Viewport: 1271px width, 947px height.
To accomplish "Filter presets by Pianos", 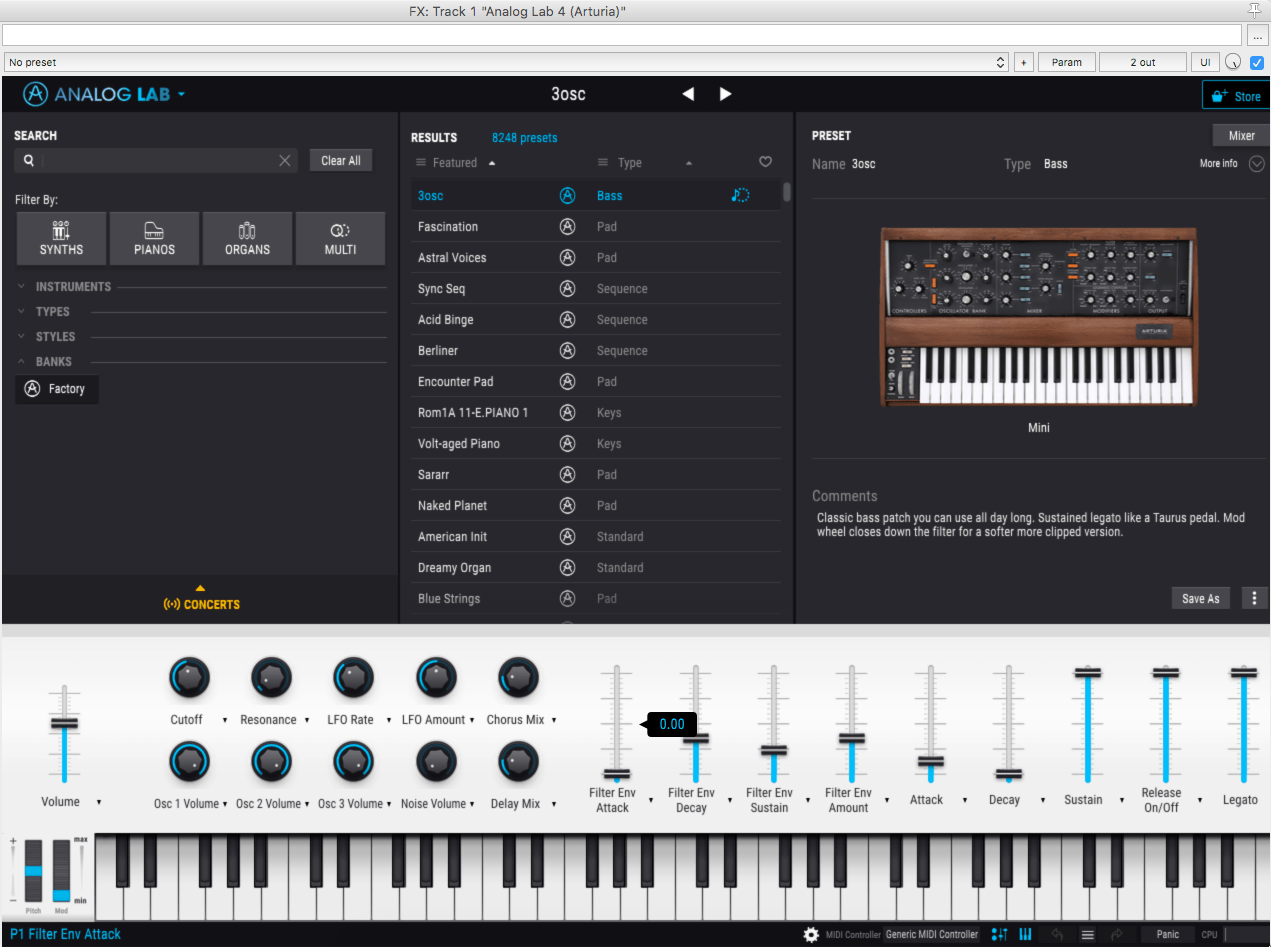I will (x=154, y=238).
